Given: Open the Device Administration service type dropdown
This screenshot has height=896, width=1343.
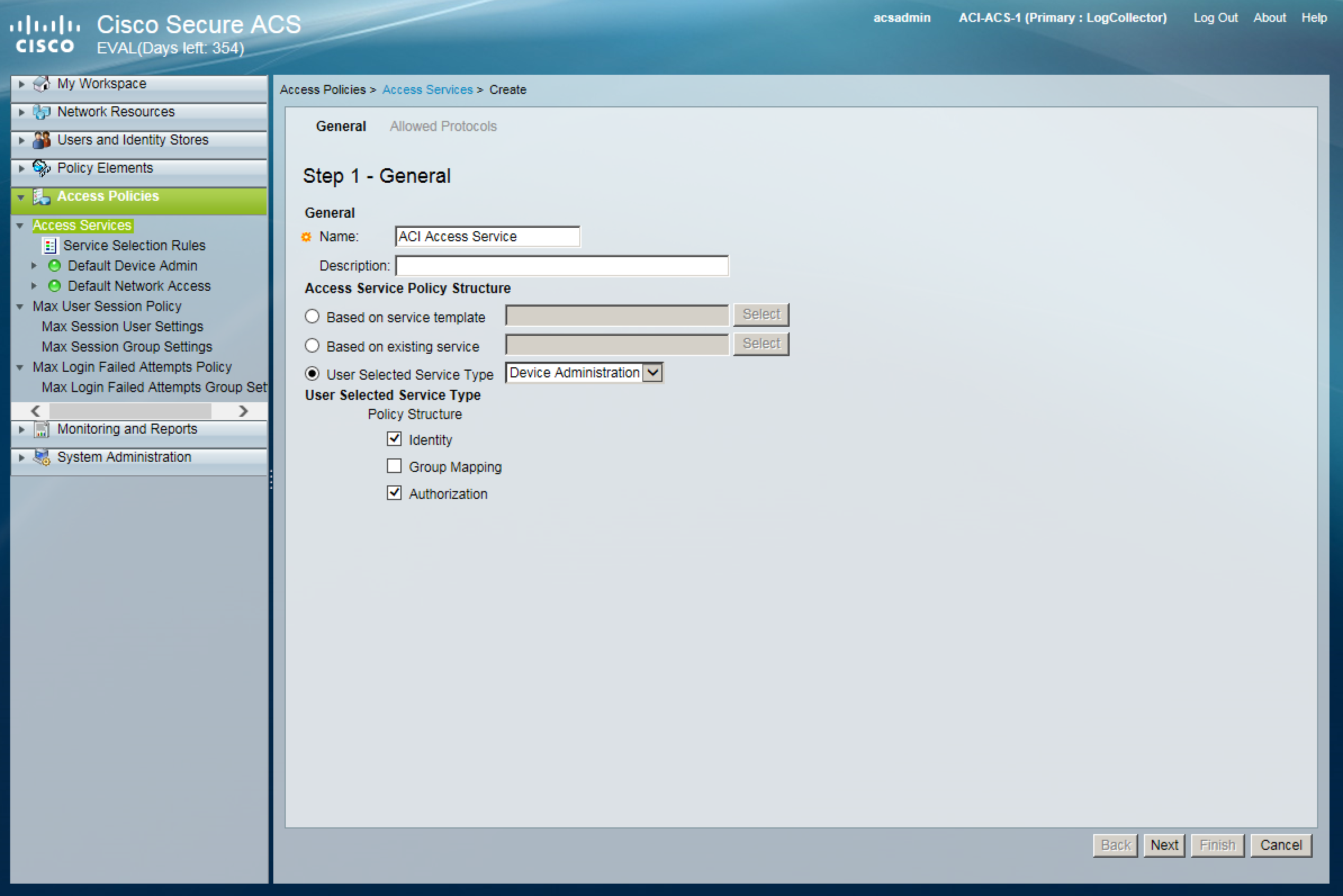Looking at the screenshot, I should click(653, 372).
